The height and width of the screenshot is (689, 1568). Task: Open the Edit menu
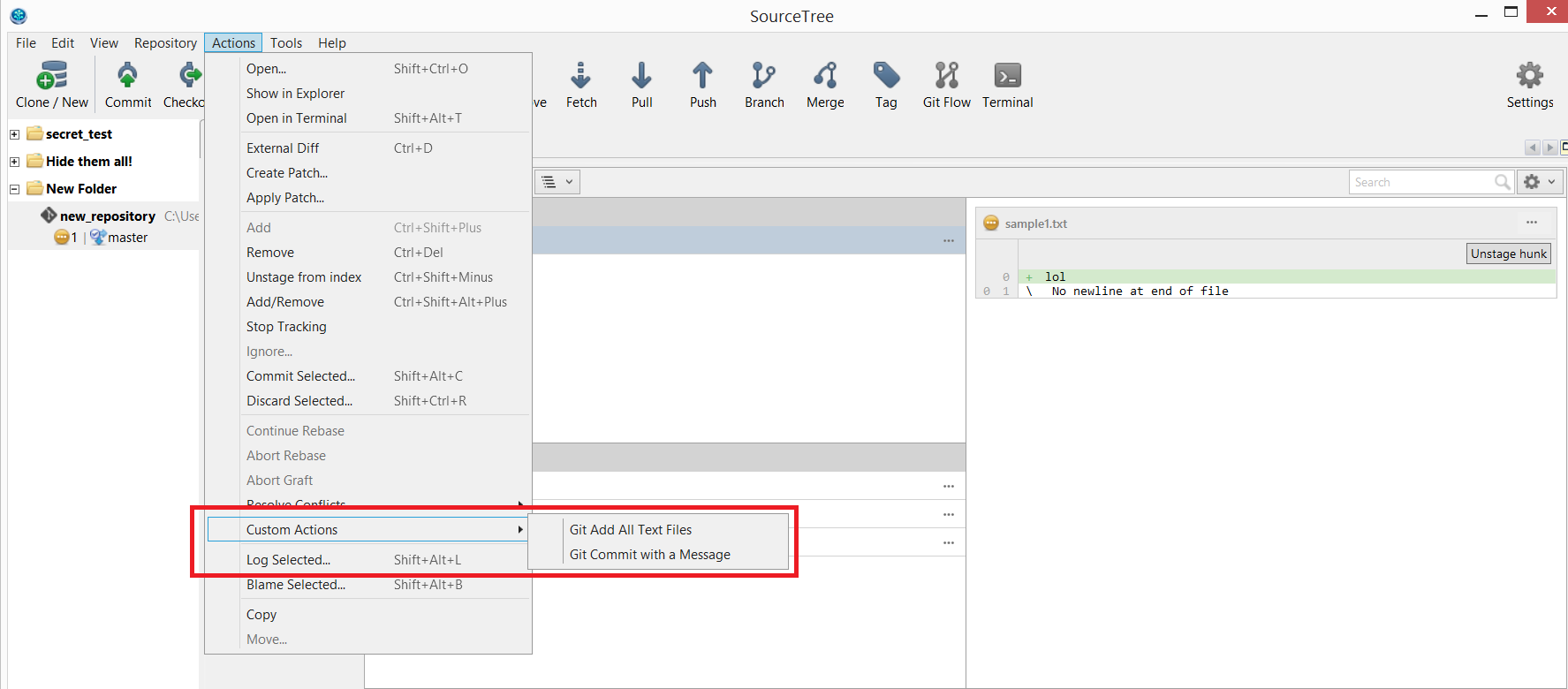[x=63, y=42]
